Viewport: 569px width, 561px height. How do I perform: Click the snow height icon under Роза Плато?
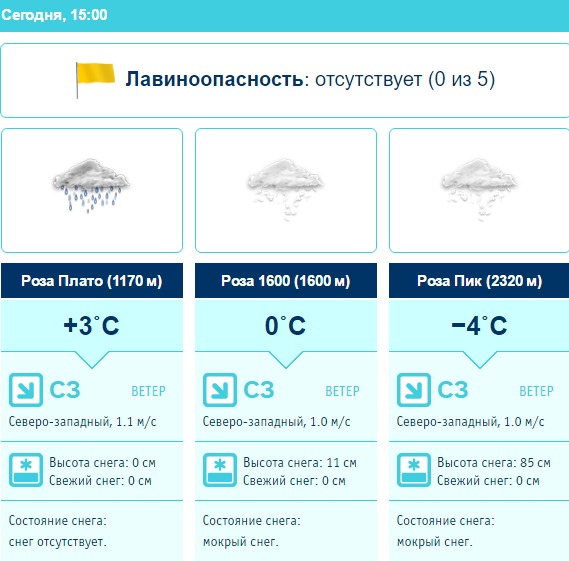click(x=26, y=470)
